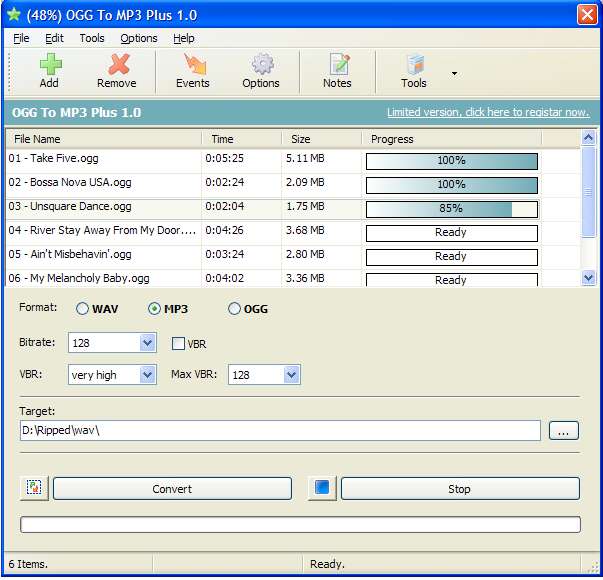Image resolution: width=603 pixels, height=580 pixels.
Task: Open the Notes toolbar icon
Action: (x=339, y=64)
